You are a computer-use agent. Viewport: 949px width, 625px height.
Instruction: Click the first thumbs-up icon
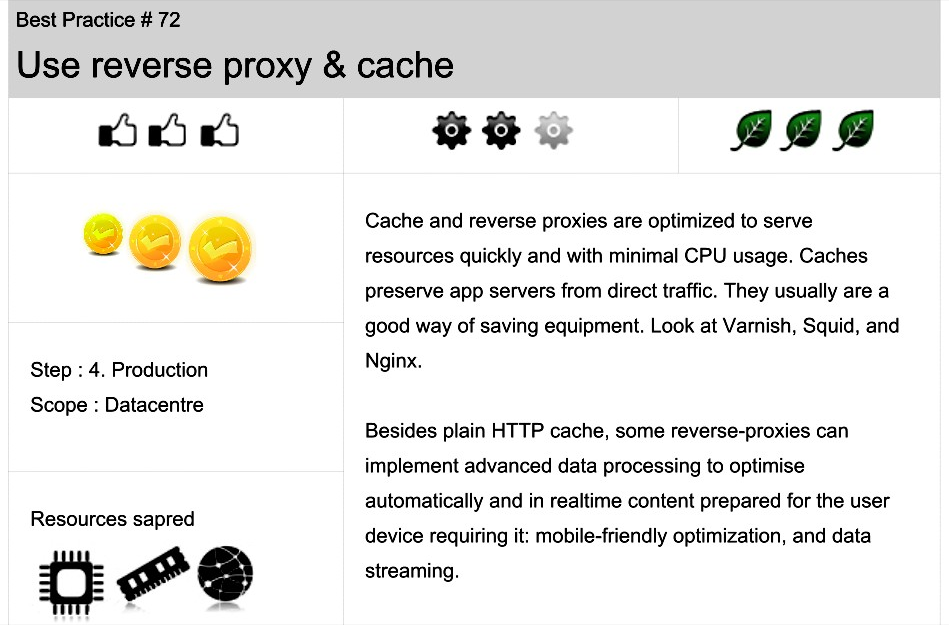117,129
